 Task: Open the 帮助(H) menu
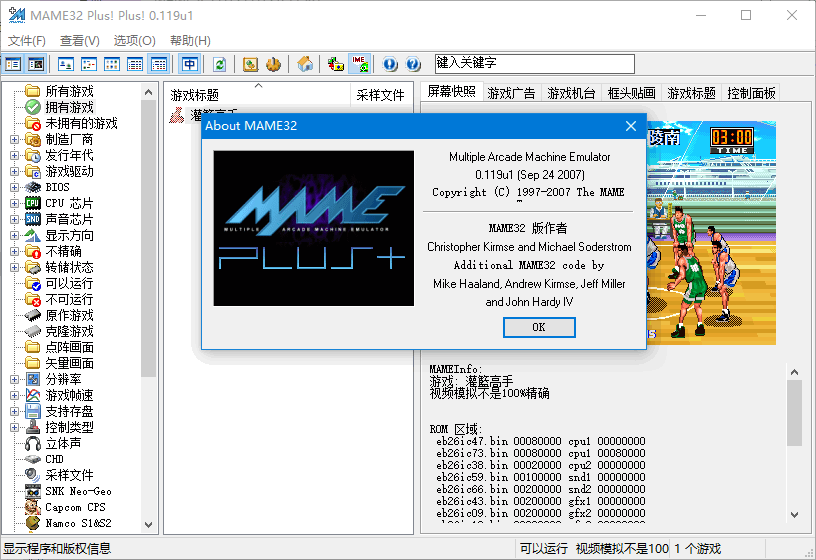[x=190, y=41]
